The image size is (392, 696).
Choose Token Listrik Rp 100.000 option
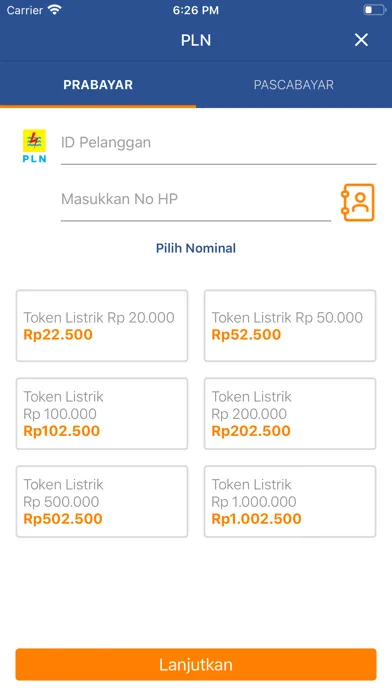pyautogui.click(x=102, y=414)
